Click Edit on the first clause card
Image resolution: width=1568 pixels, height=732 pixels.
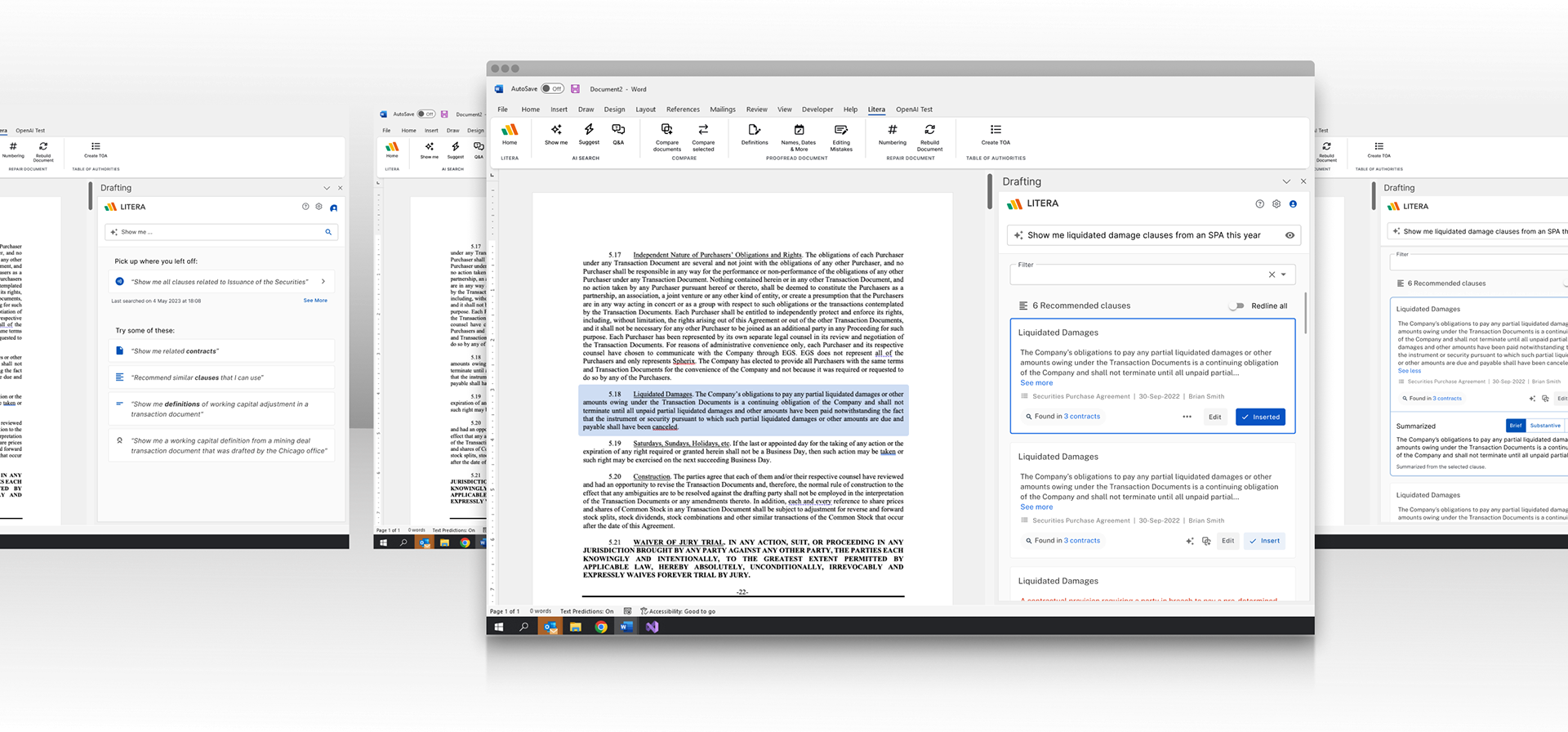pyautogui.click(x=1214, y=417)
